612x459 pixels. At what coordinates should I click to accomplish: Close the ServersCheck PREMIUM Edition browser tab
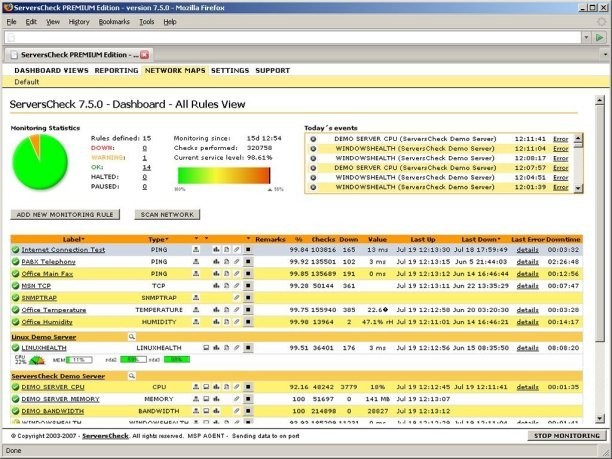(x=144, y=55)
